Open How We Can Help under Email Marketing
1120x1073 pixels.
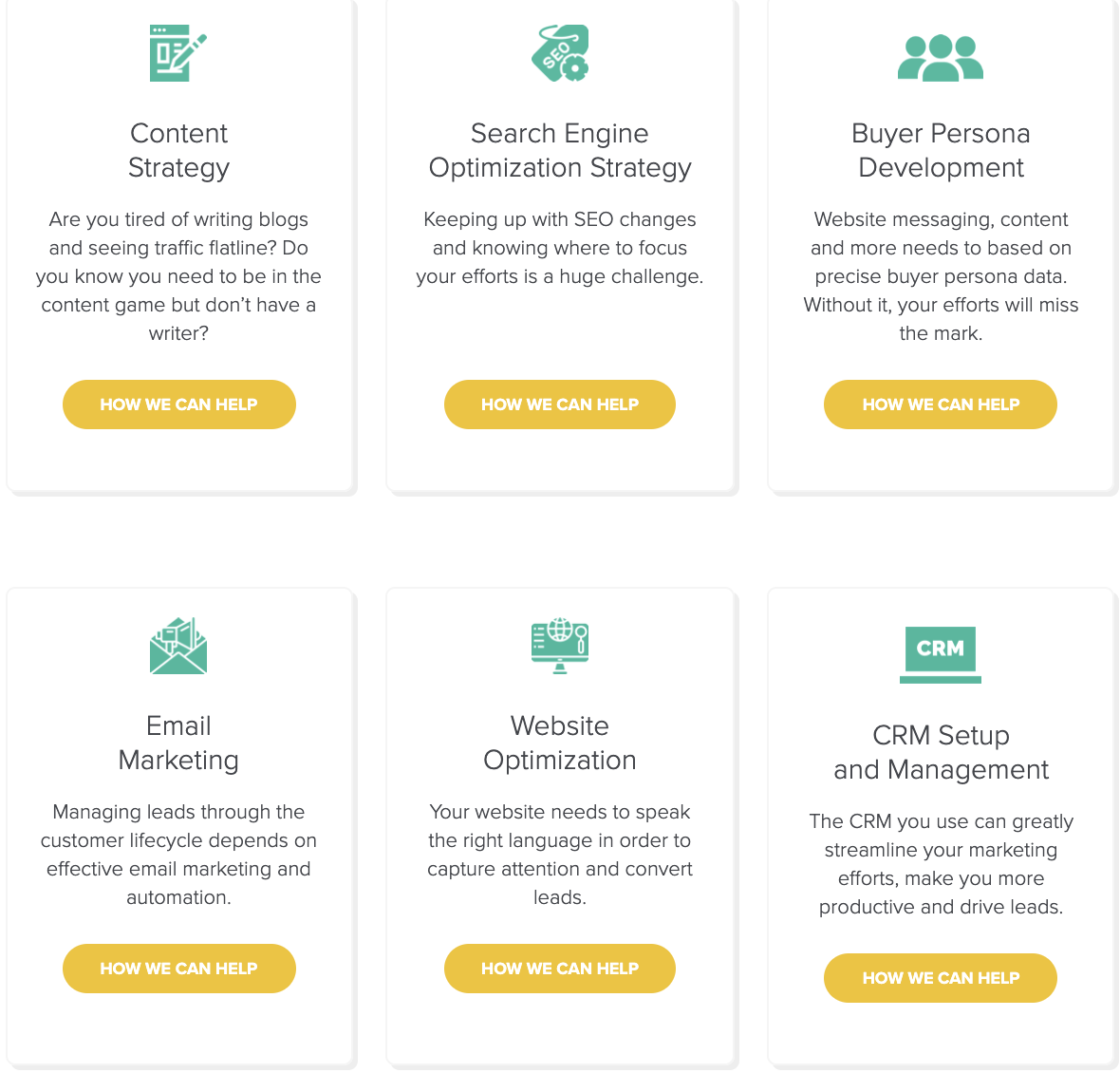click(x=179, y=969)
